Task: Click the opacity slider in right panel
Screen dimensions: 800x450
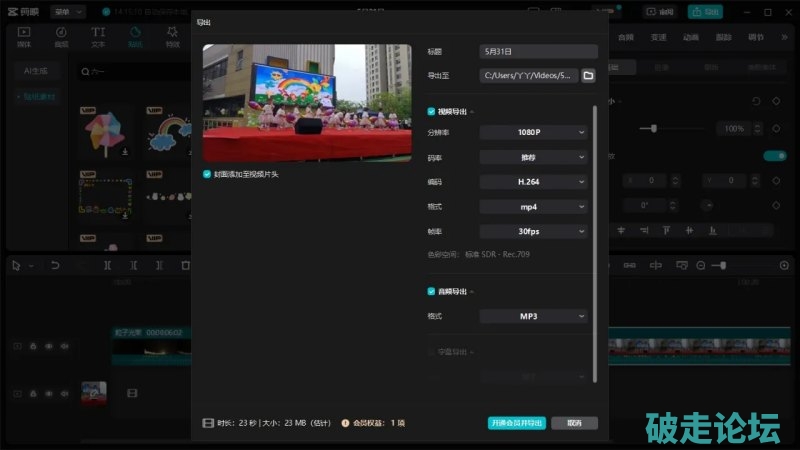Action: click(655, 128)
